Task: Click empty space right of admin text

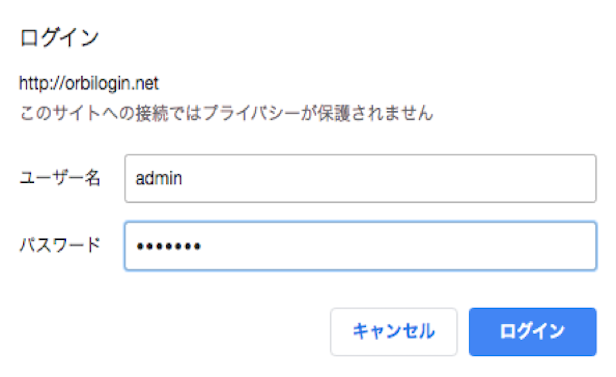Action: click(389, 179)
